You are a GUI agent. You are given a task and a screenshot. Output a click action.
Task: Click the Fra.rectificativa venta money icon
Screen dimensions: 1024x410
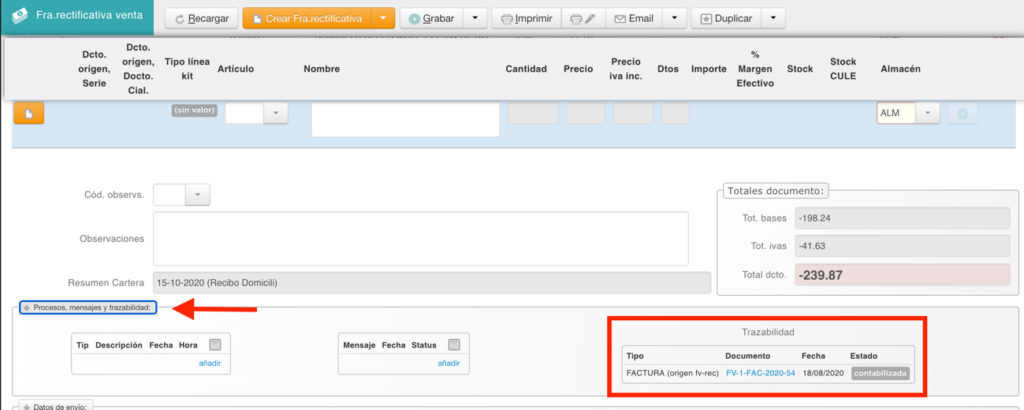click(x=21, y=16)
